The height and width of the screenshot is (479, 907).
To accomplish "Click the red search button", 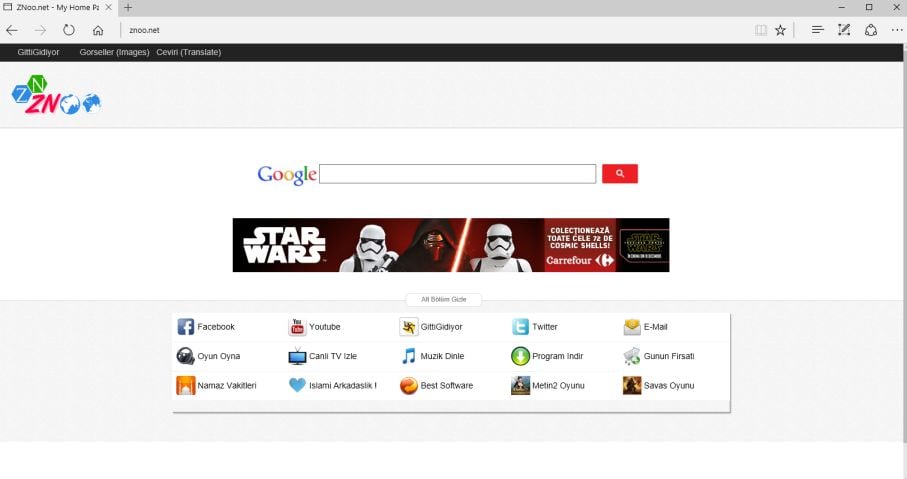I will (x=620, y=174).
